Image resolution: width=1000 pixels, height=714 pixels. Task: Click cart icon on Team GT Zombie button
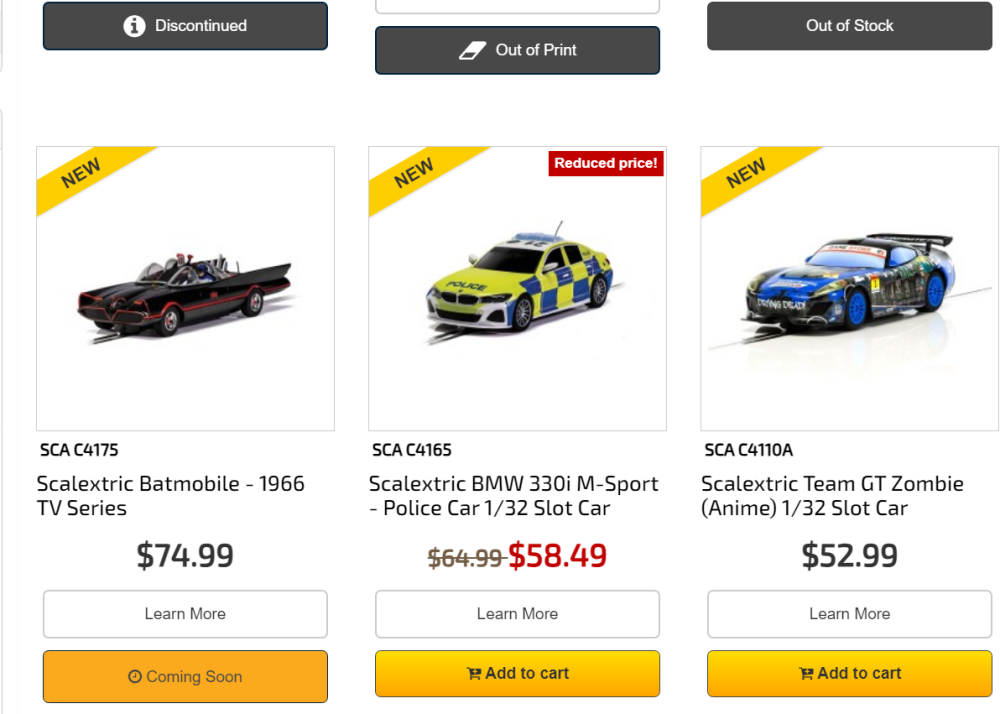(806, 674)
